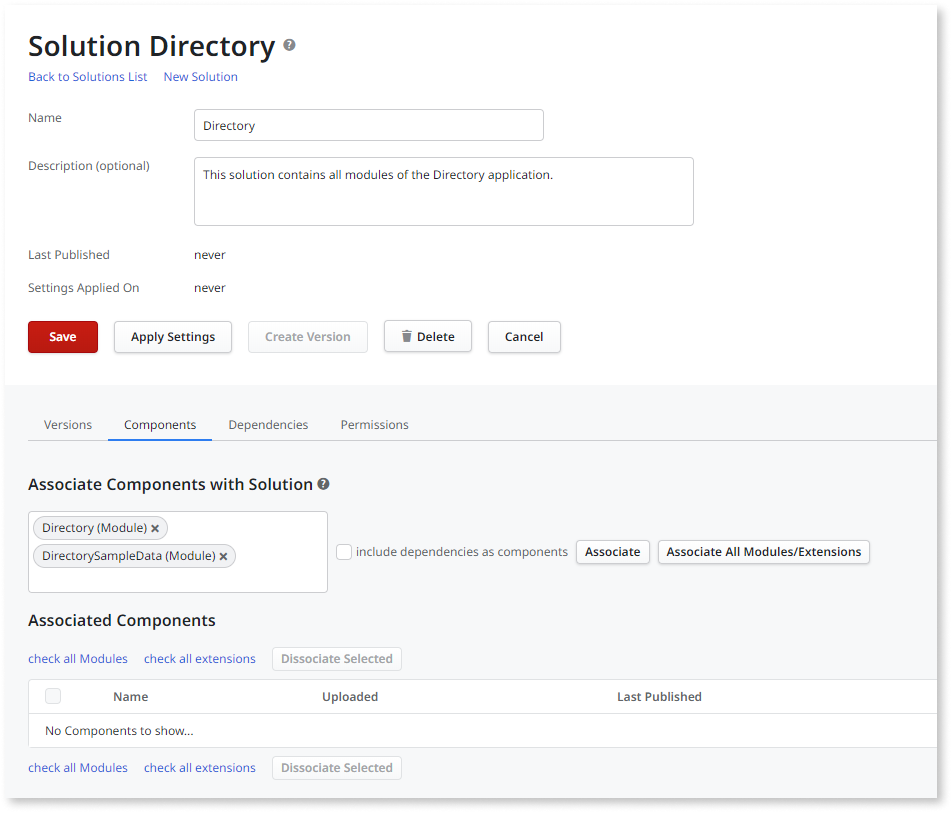Click into the Description text area
Viewport: 952px width, 813px height.
pyautogui.click(x=443, y=191)
